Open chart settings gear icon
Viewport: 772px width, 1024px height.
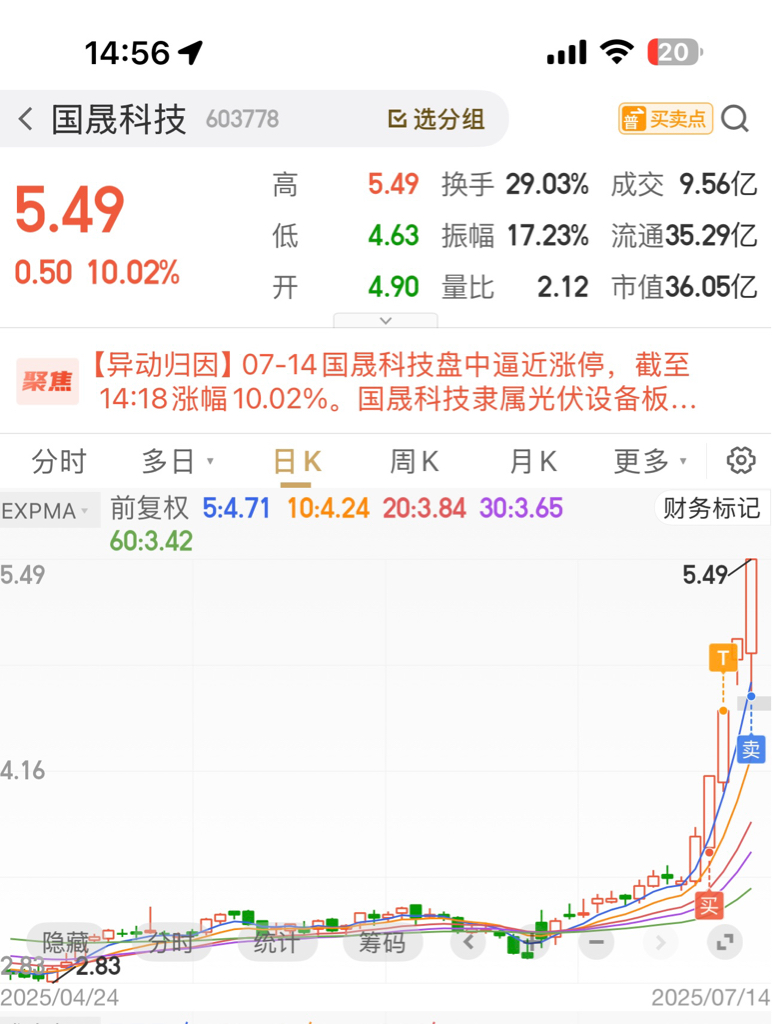point(741,460)
